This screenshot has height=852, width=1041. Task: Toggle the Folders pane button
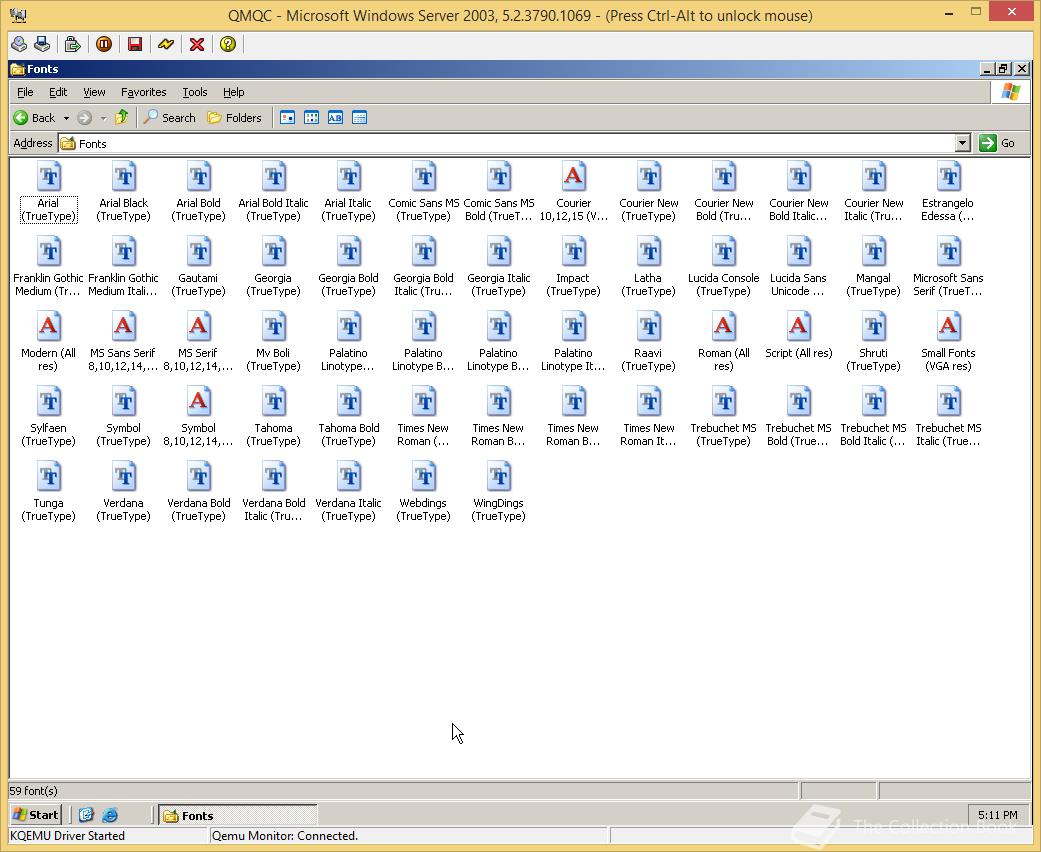tap(234, 118)
